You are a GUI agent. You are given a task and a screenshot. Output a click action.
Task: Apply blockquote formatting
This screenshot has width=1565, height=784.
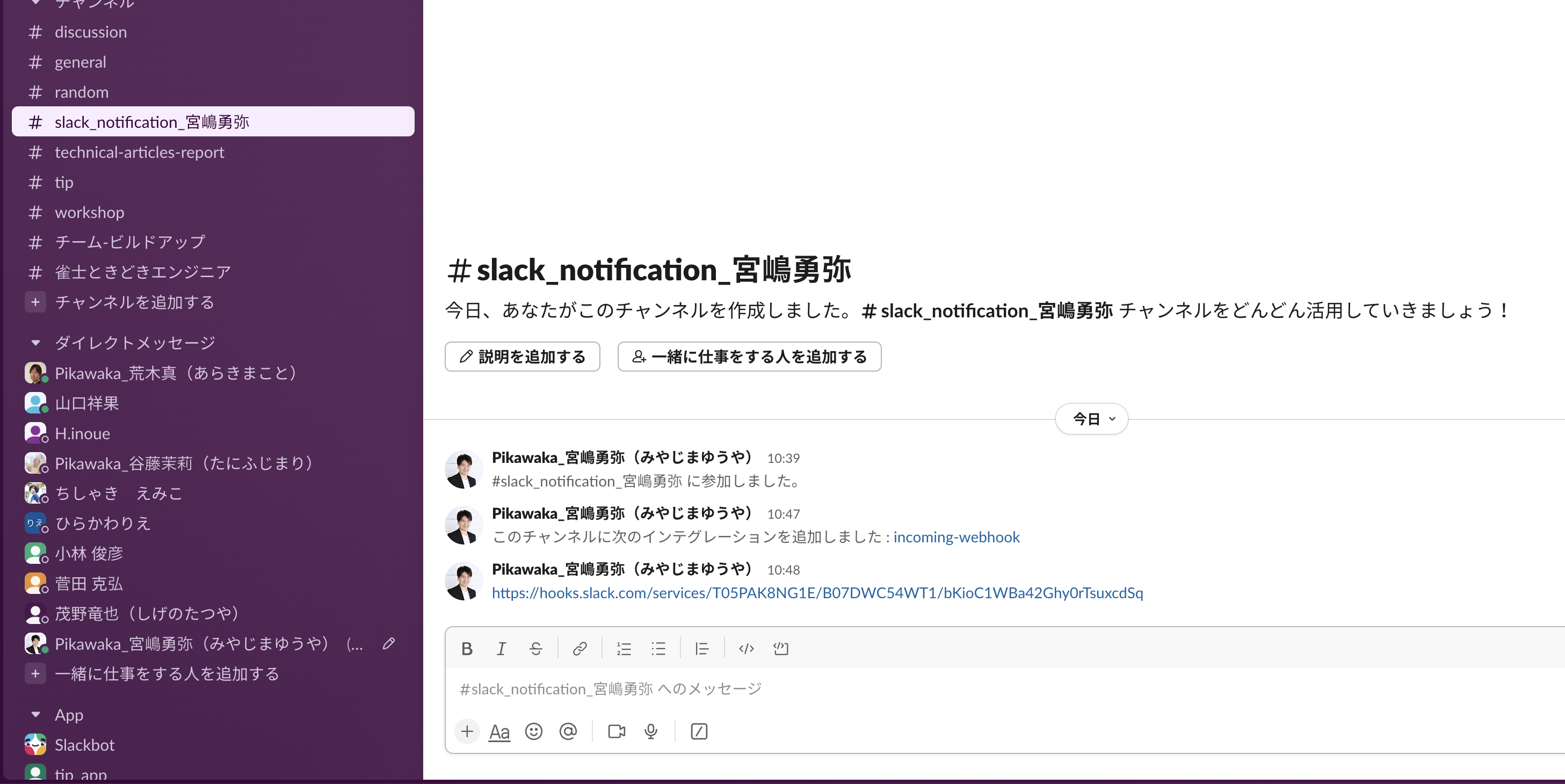702,649
